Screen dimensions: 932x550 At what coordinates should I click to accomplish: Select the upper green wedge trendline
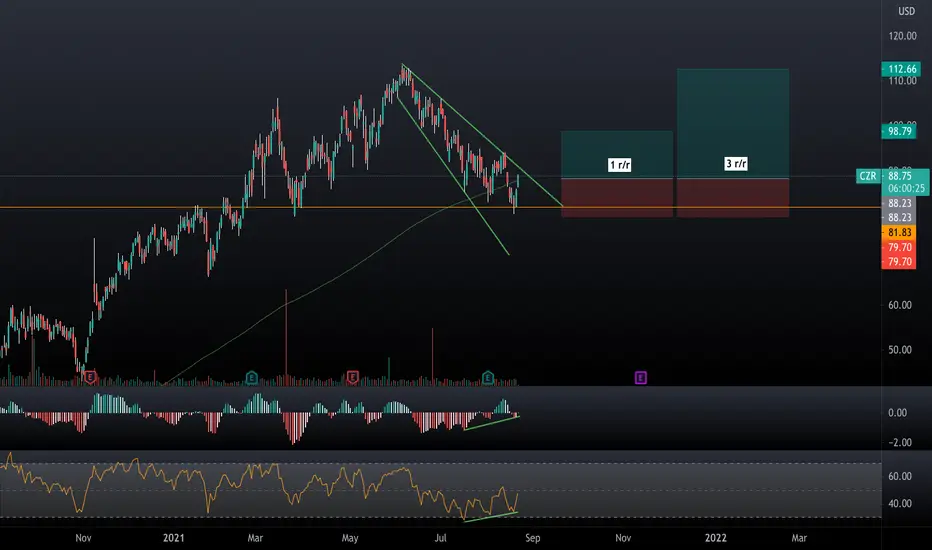[482, 135]
